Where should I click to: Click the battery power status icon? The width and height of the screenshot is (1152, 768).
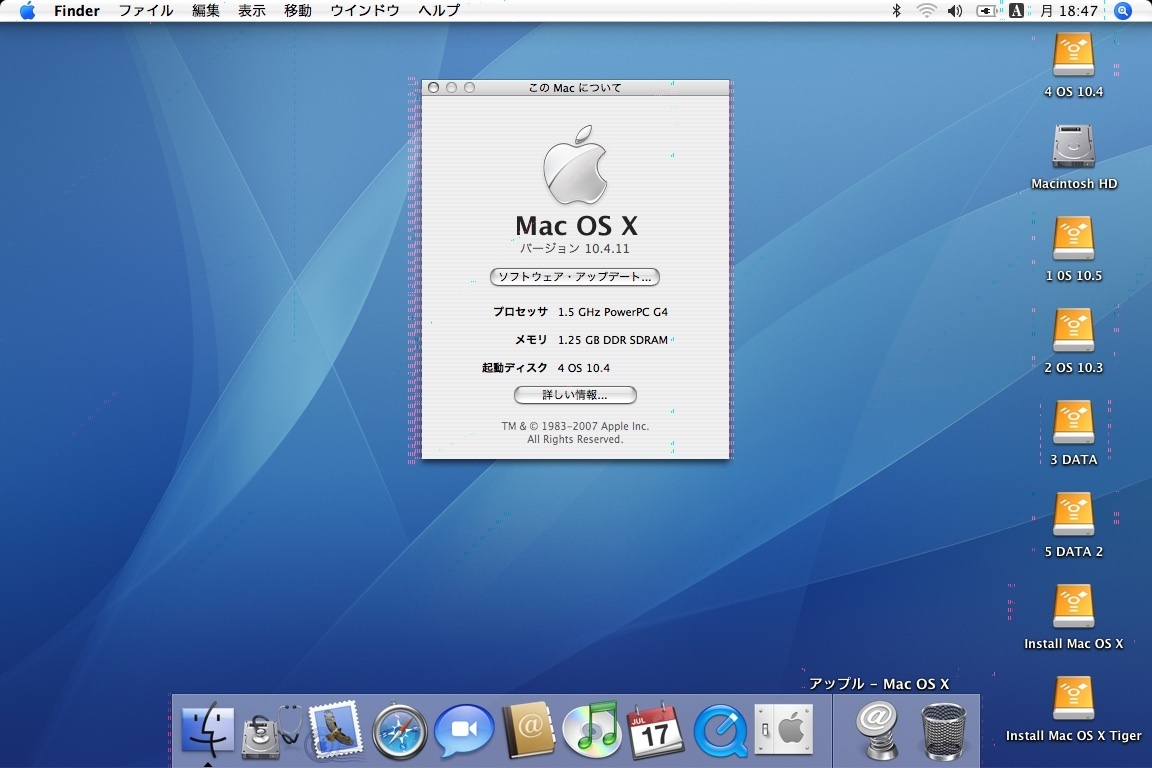[x=987, y=10]
